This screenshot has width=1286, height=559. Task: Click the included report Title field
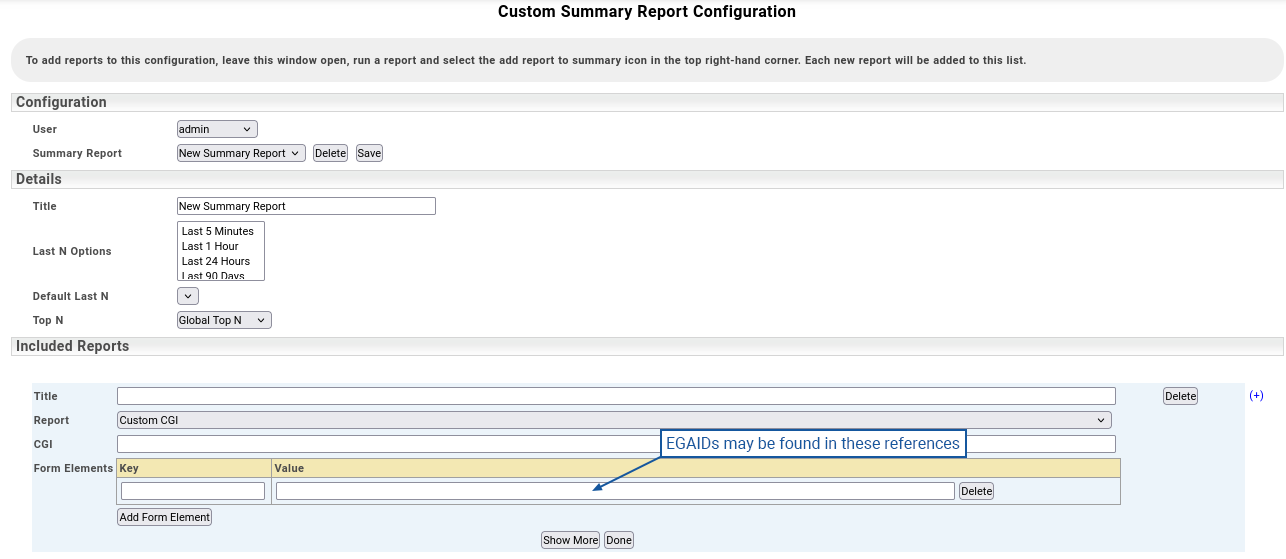[x=616, y=396]
